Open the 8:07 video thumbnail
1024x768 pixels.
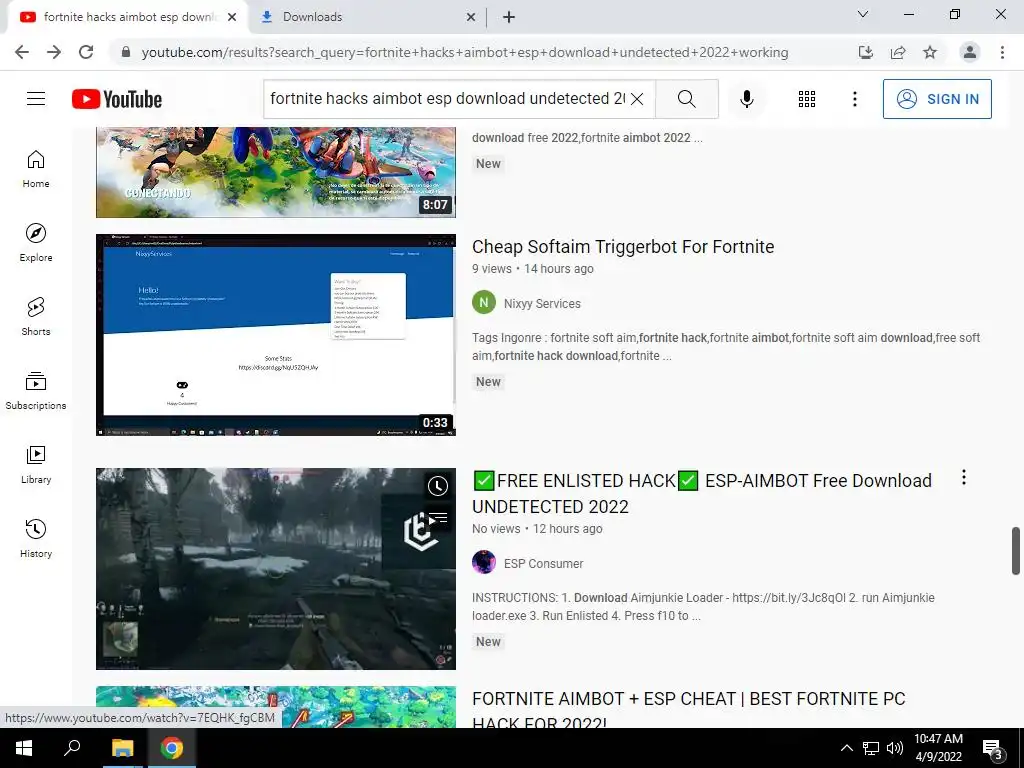[276, 172]
